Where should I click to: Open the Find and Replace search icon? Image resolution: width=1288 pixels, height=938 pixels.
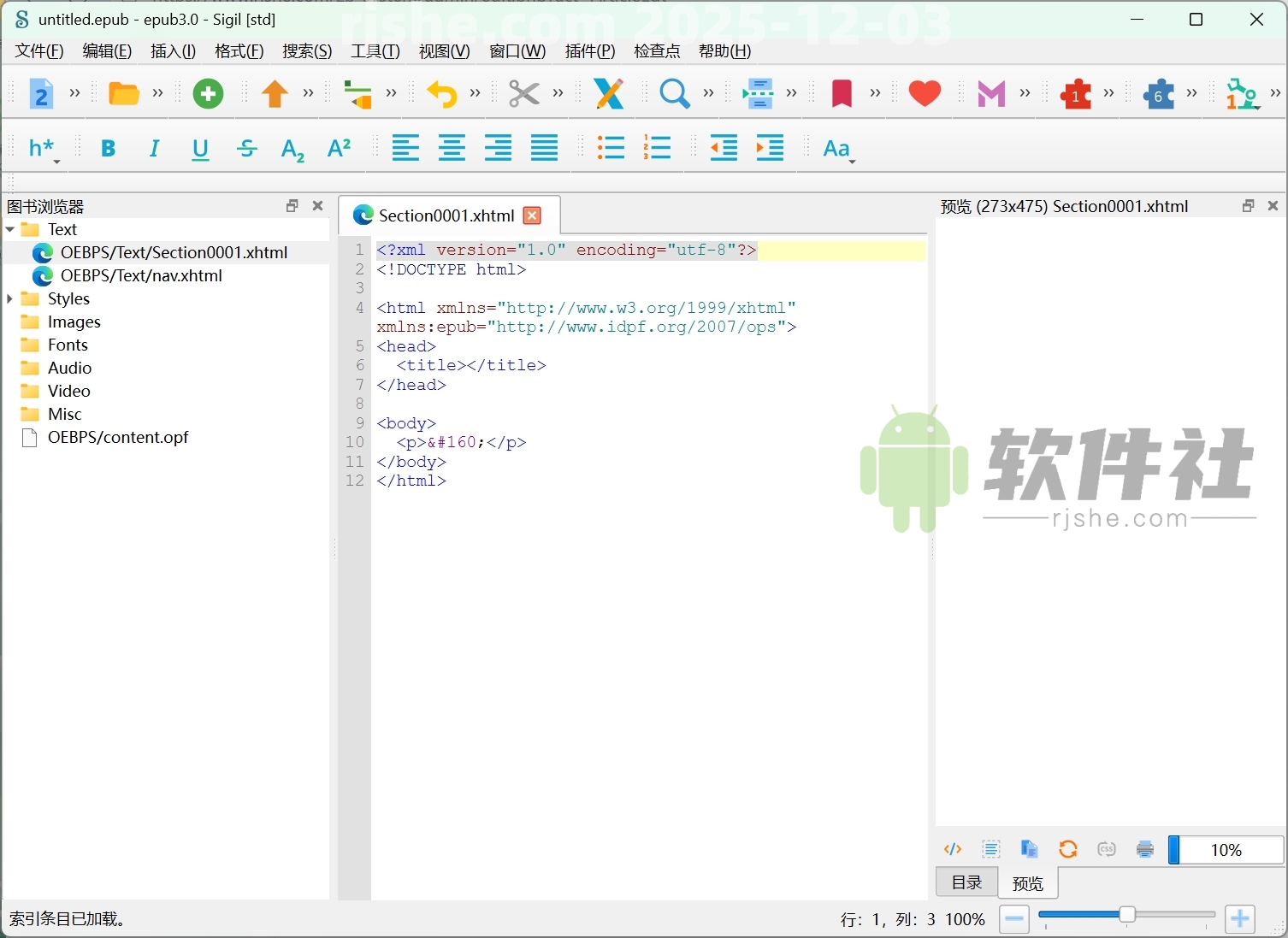pos(675,94)
